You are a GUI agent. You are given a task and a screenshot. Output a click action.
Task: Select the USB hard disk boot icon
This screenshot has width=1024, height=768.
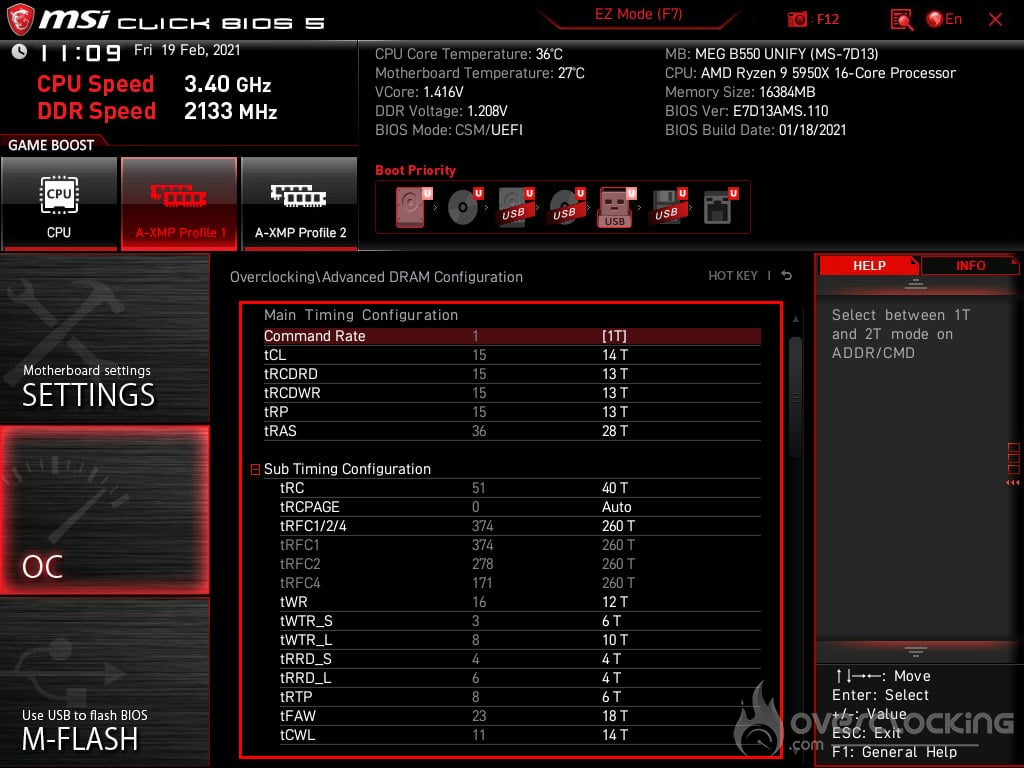(515, 206)
